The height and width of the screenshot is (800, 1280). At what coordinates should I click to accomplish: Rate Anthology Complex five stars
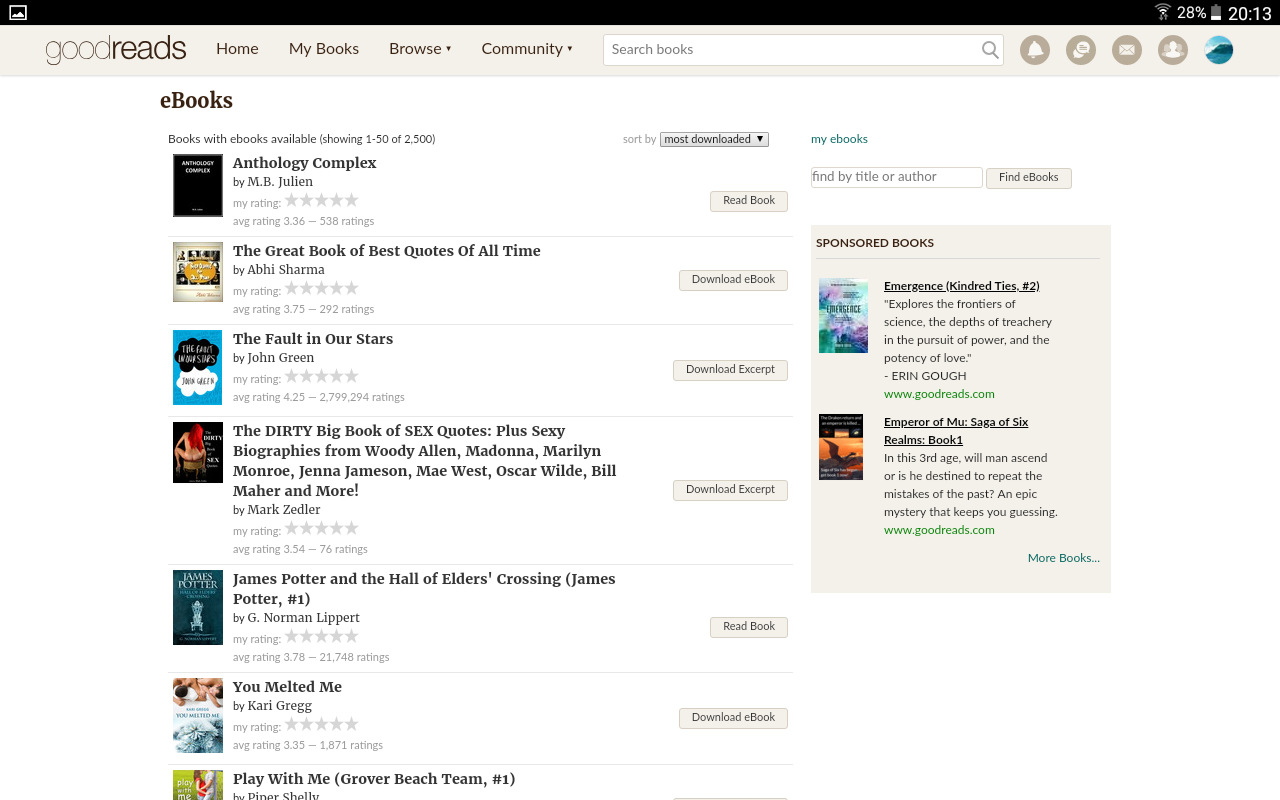click(x=351, y=200)
